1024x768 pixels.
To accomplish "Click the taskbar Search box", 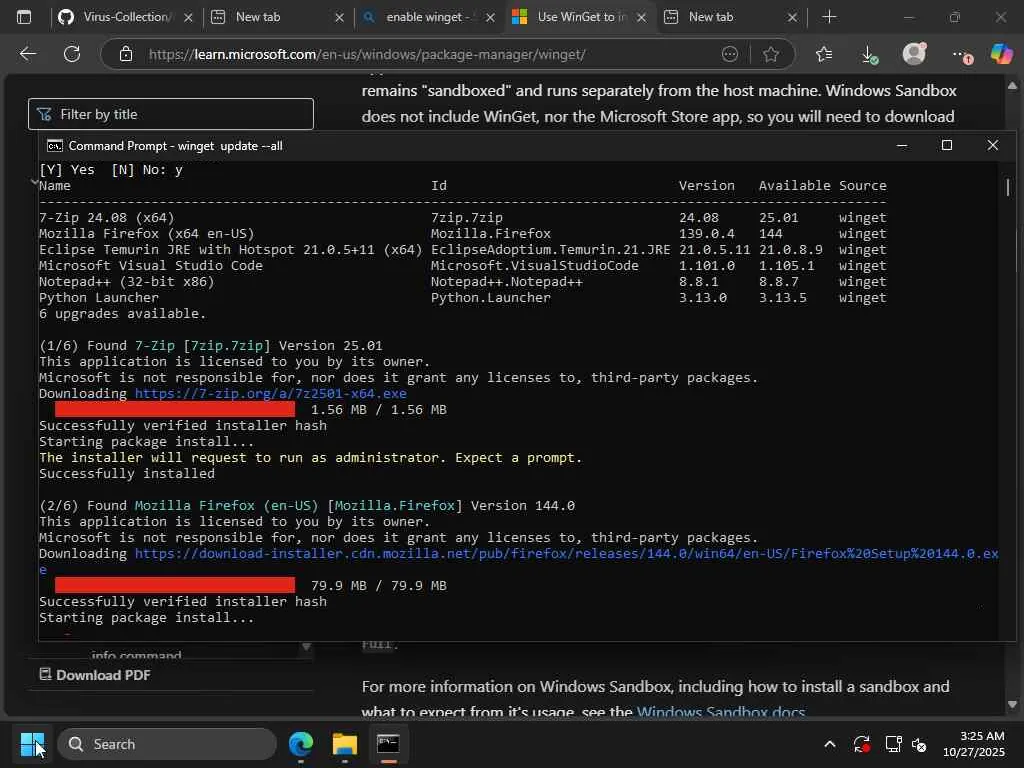I will [x=167, y=744].
